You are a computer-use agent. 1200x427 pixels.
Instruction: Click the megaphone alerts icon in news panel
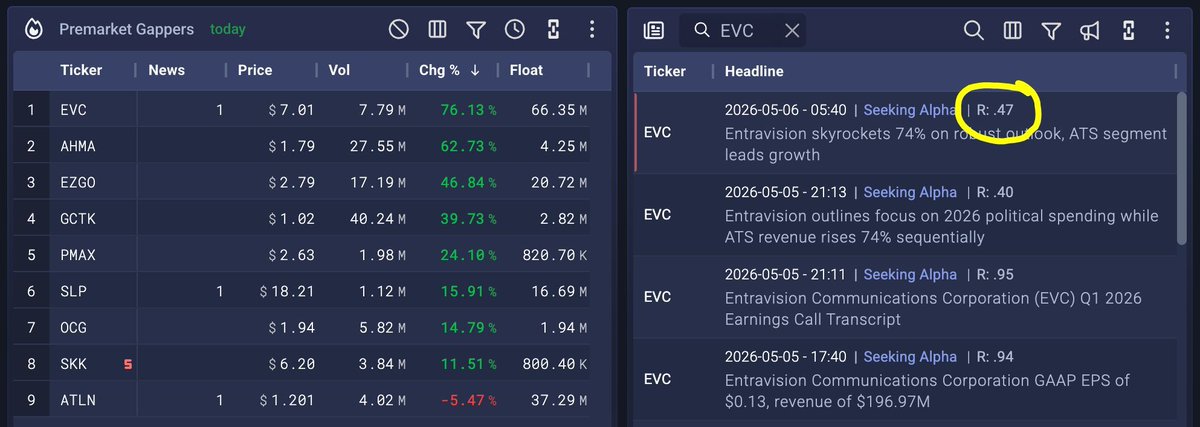[1090, 31]
